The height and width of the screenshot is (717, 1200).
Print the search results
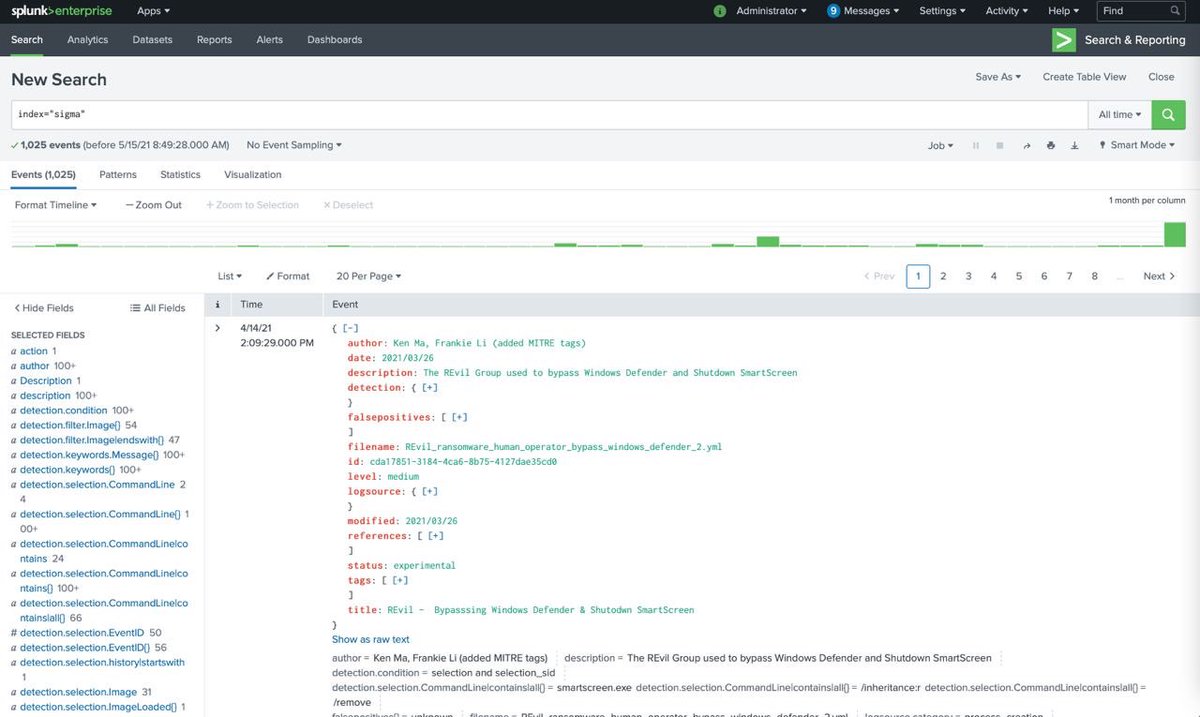click(x=1050, y=145)
